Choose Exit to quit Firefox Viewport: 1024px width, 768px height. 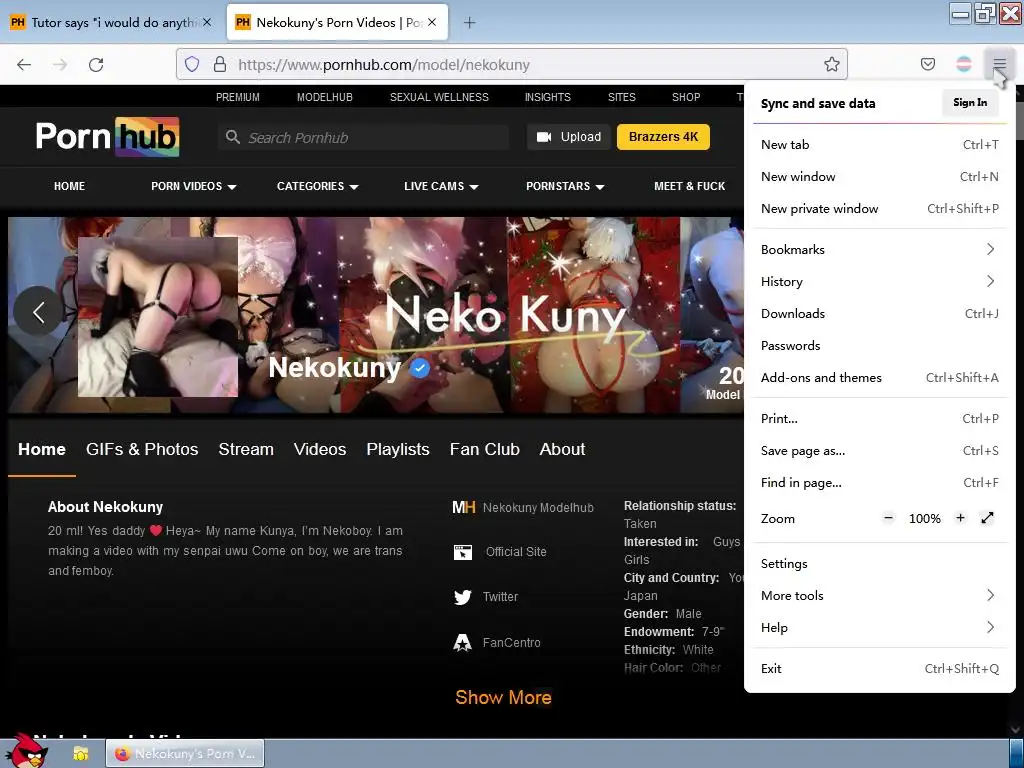click(x=880, y=669)
